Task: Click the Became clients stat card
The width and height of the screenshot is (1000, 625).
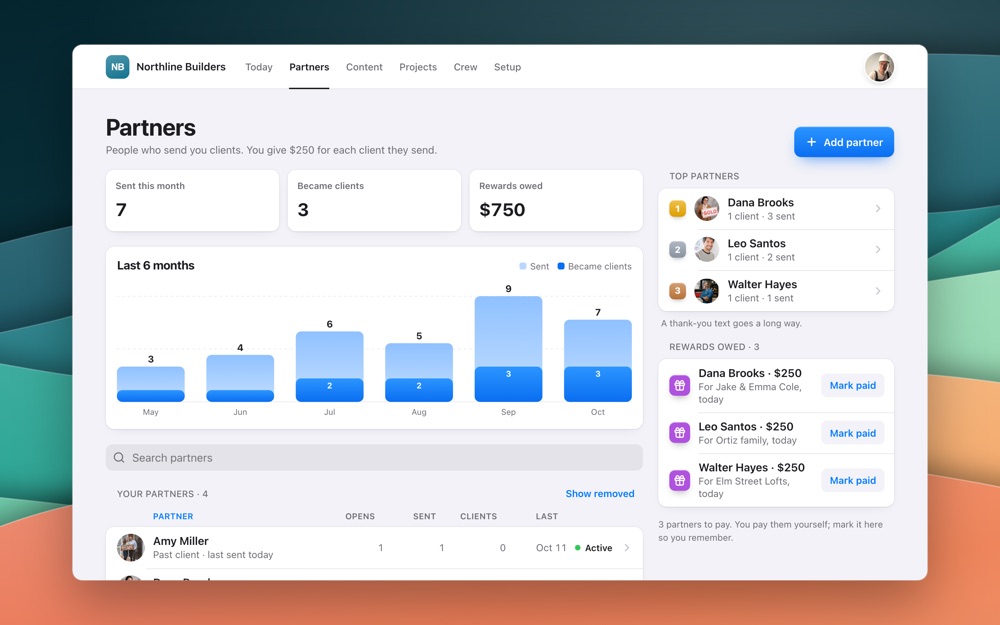Action: (x=374, y=200)
